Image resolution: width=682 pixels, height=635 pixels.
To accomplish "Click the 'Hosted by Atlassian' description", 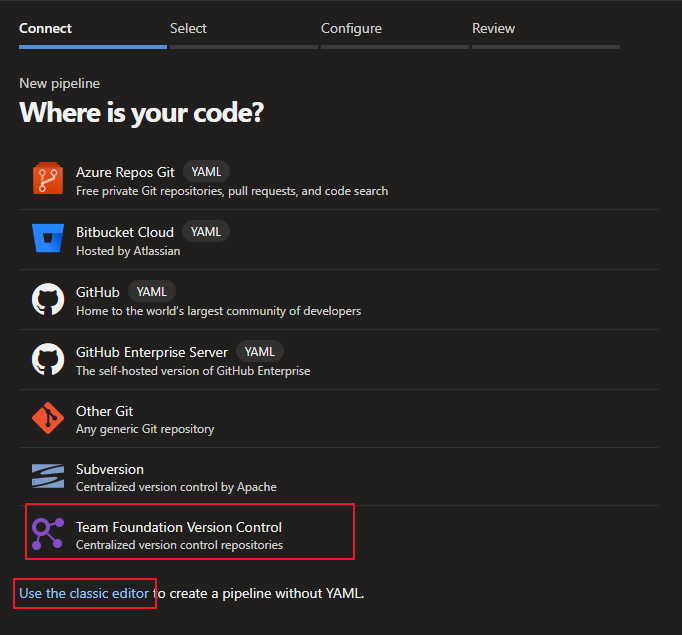I will (128, 251).
